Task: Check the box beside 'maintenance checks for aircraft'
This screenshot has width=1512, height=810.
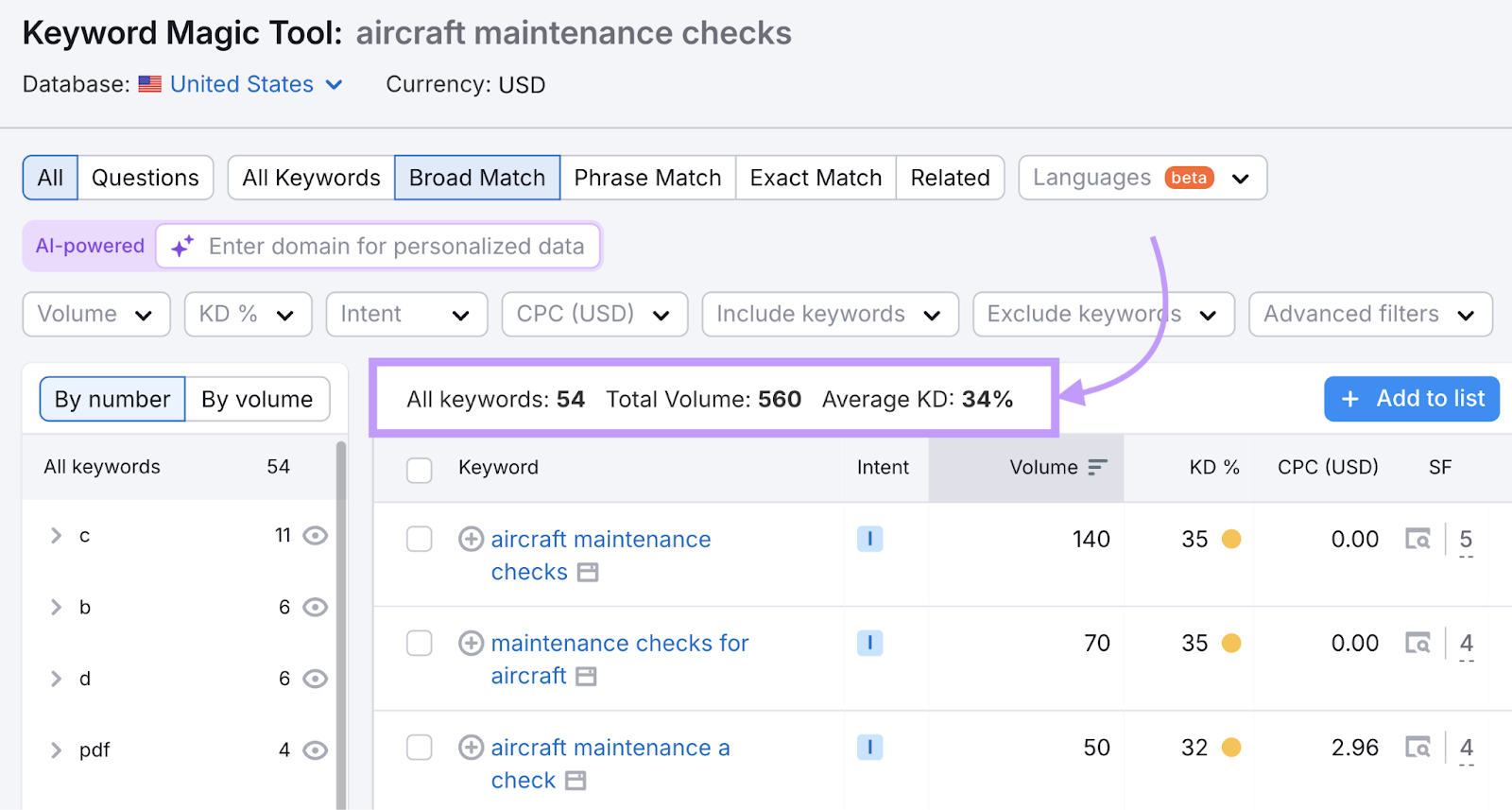Action: coord(419,643)
